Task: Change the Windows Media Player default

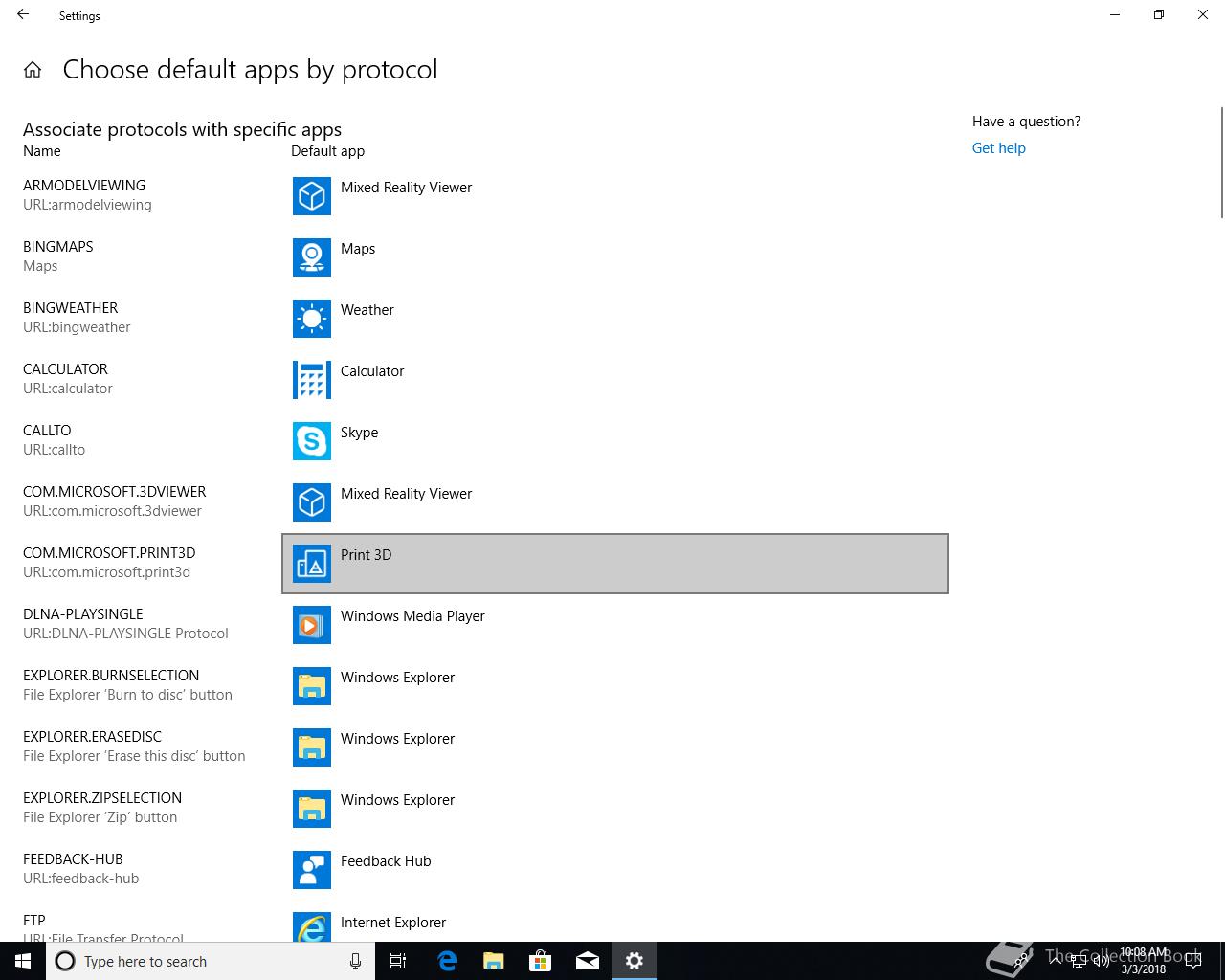Action: [x=615, y=625]
